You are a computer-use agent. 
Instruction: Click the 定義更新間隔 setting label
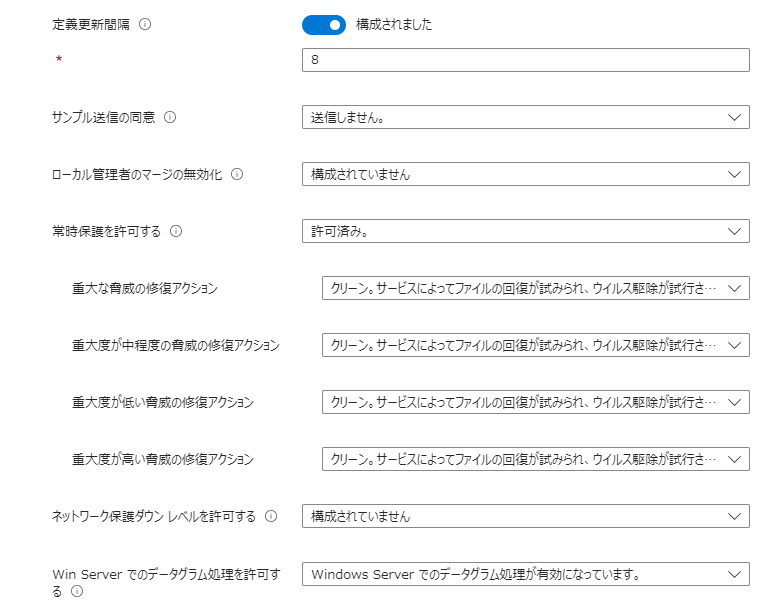[91, 25]
